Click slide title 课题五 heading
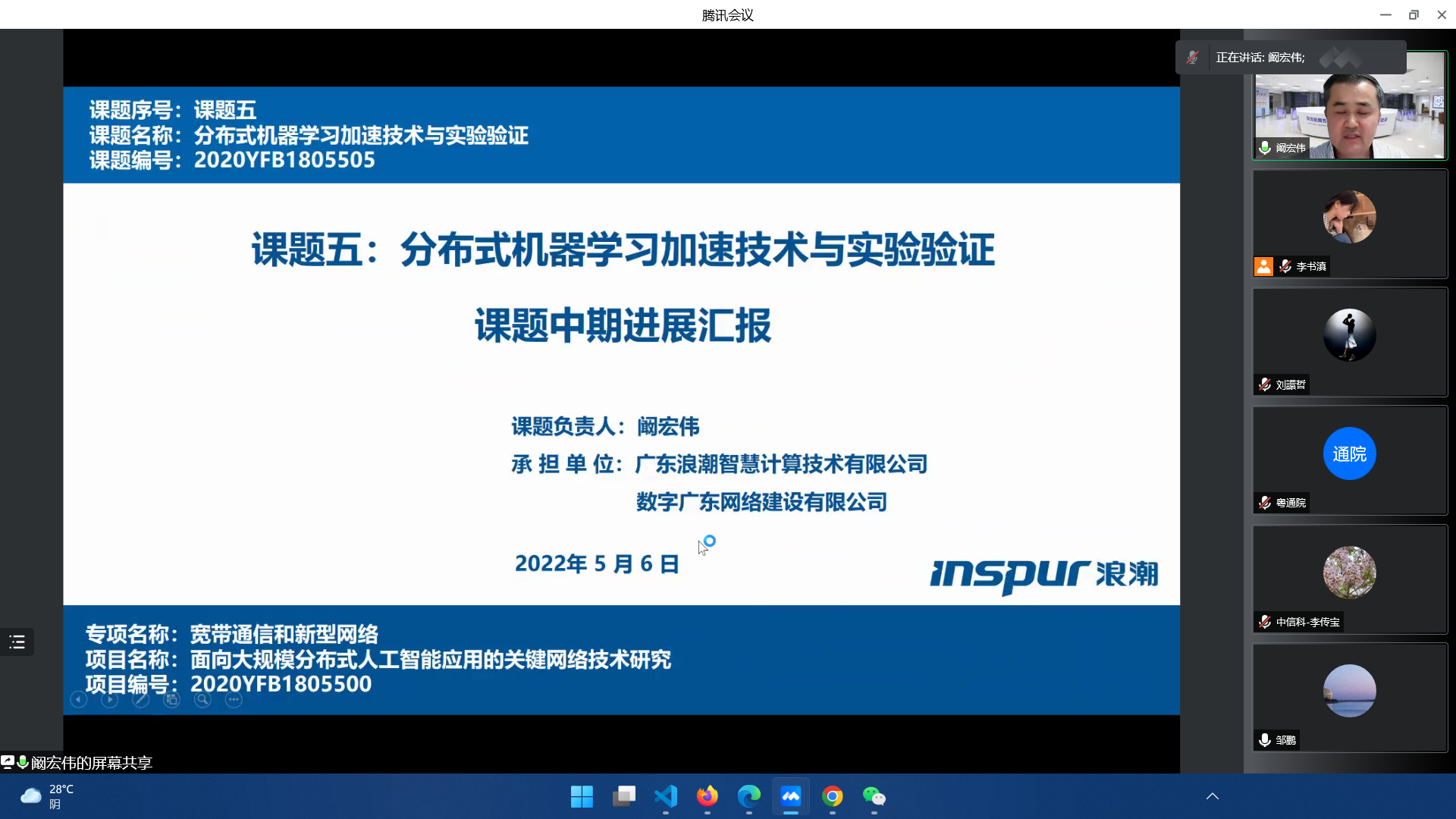Image resolution: width=1456 pixels, height=819 pixels. pyautogui.click(x=623, y=250)
